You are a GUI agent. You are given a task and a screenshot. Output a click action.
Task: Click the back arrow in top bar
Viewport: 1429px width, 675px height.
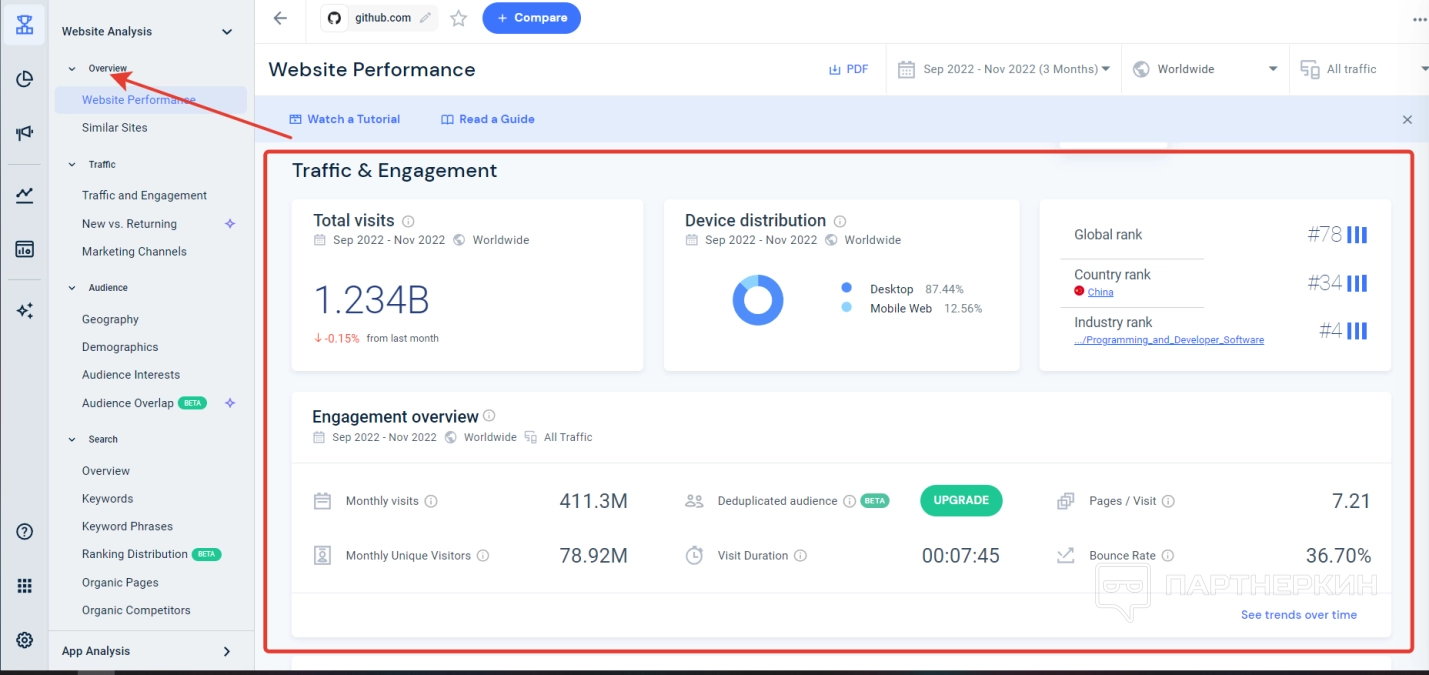click(280, 18)
